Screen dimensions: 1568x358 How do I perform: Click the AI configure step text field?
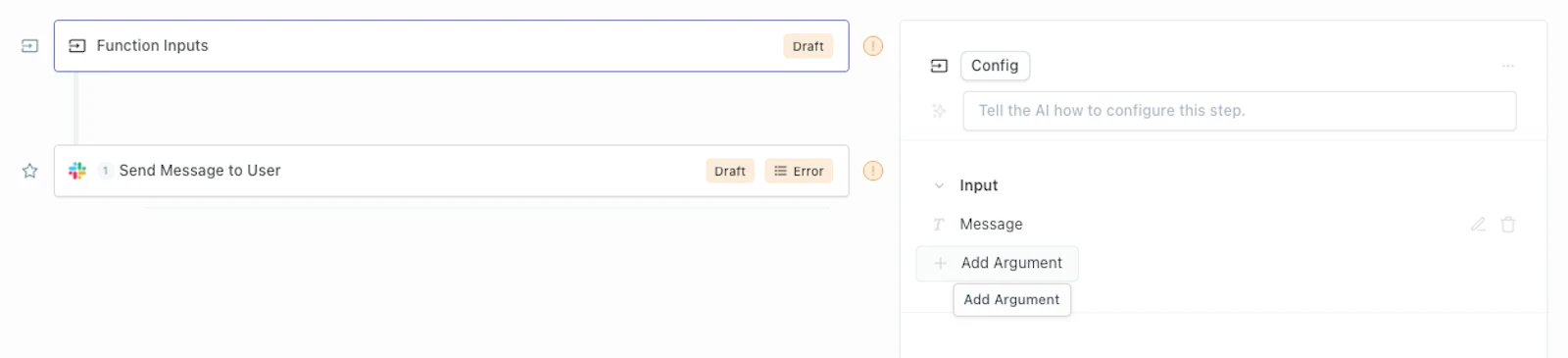(1240, 111)
